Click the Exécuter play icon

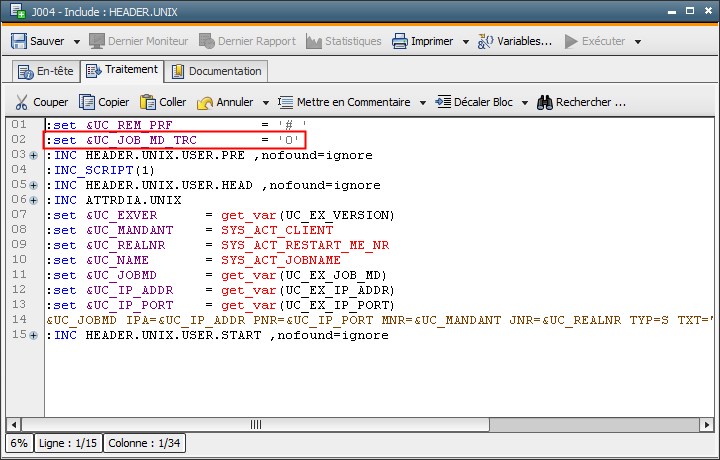(571, 41)
